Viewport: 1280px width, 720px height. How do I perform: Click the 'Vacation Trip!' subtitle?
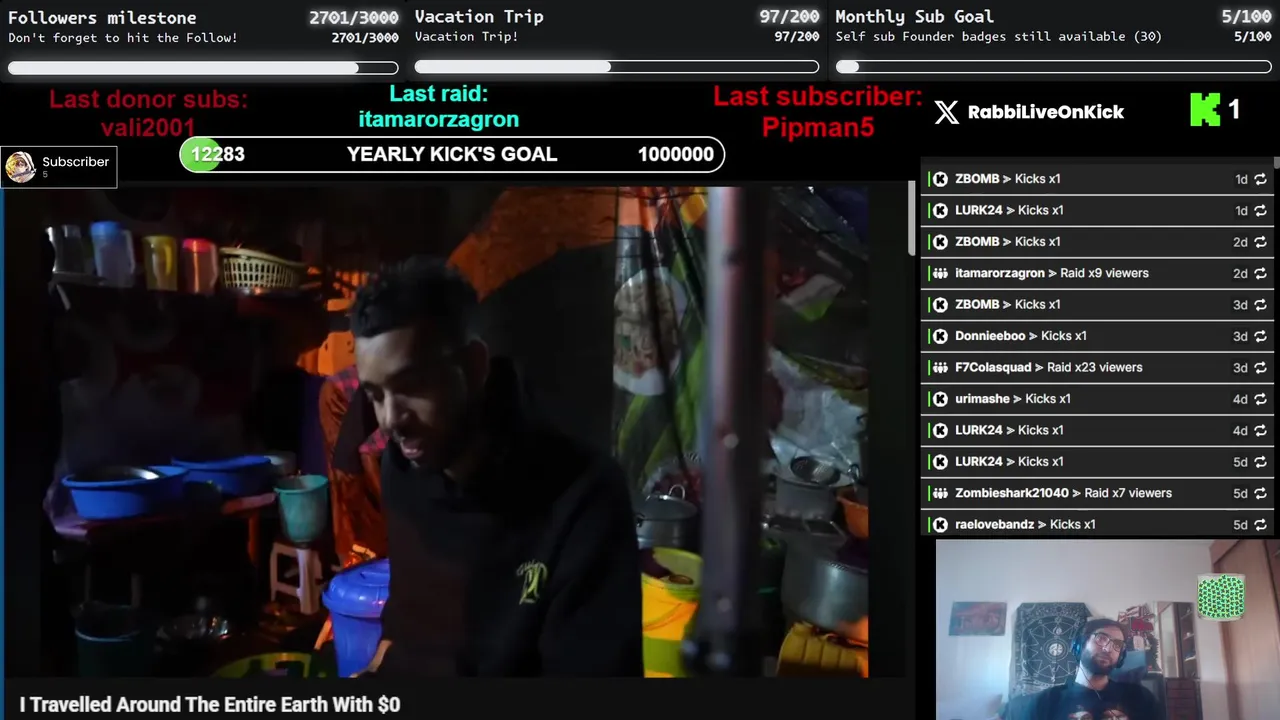(x=467, y=37)
